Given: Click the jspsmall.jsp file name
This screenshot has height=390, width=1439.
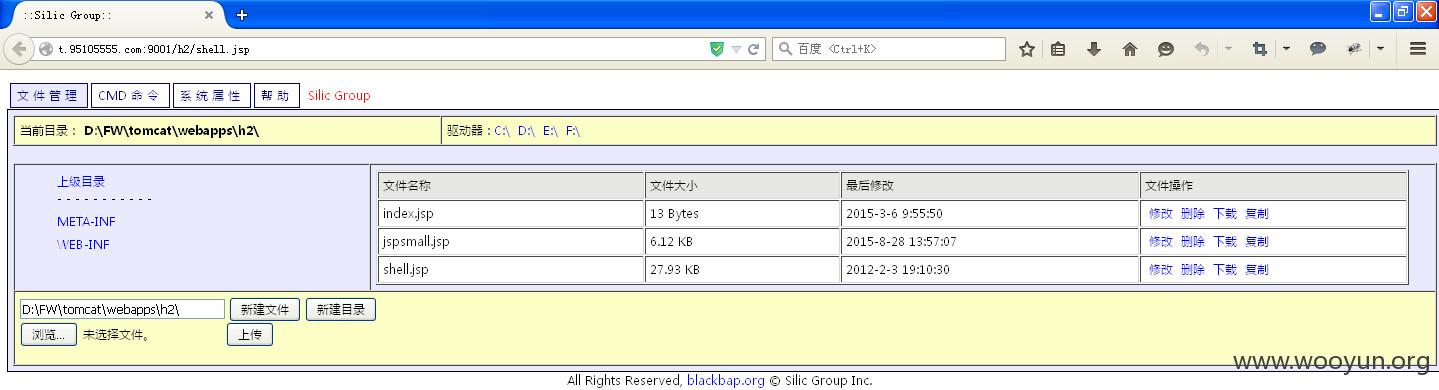Looking at the screenshot, I should [416, 242].
